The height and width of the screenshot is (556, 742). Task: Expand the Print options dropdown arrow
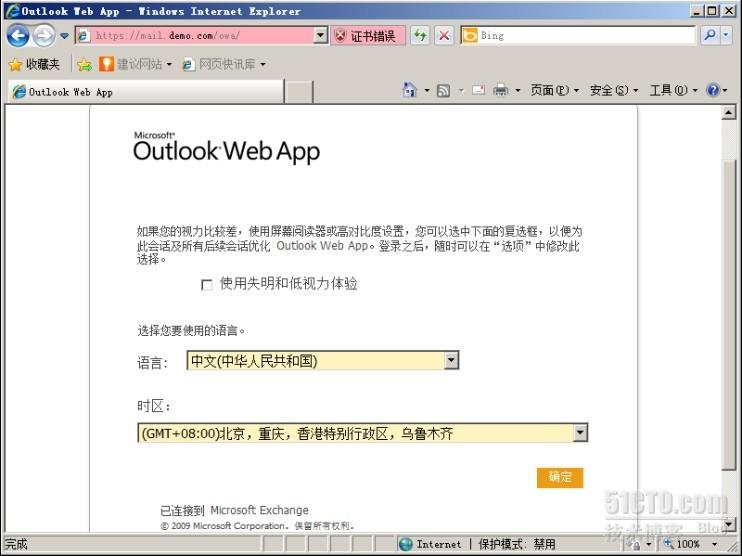tap(518, 90)
